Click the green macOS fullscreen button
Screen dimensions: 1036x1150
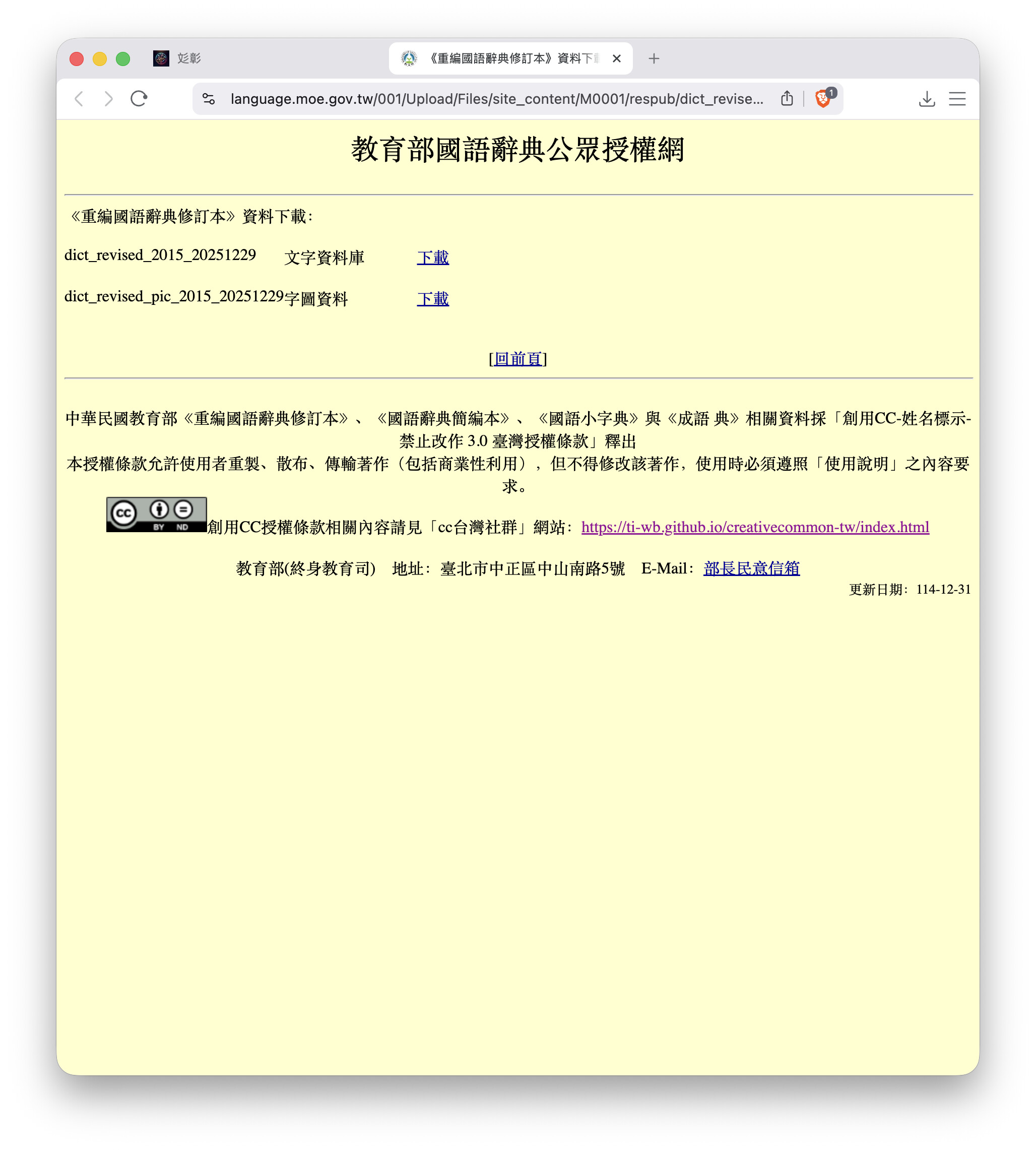pos(123,58)
